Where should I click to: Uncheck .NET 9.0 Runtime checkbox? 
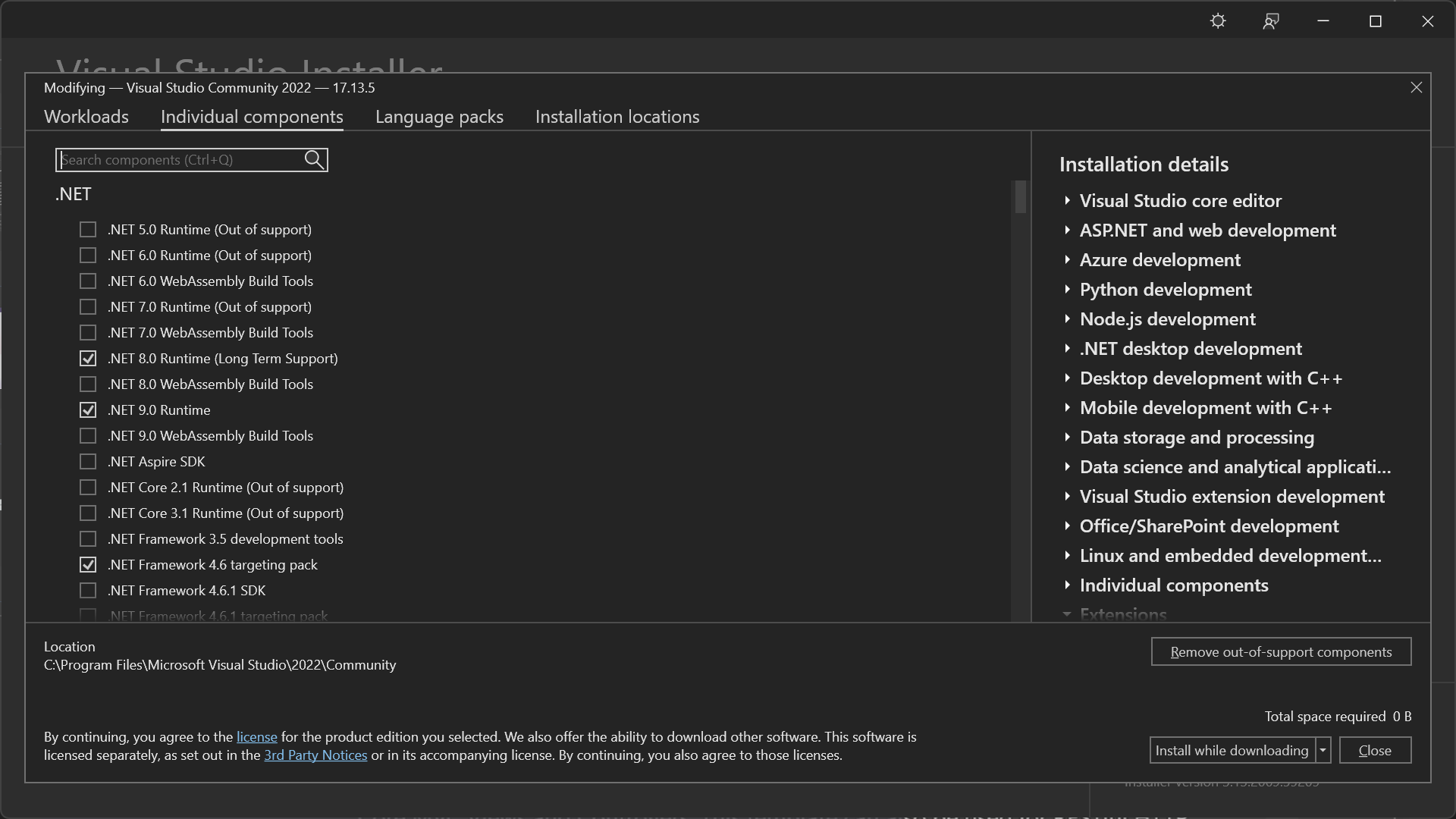point(88,409)
